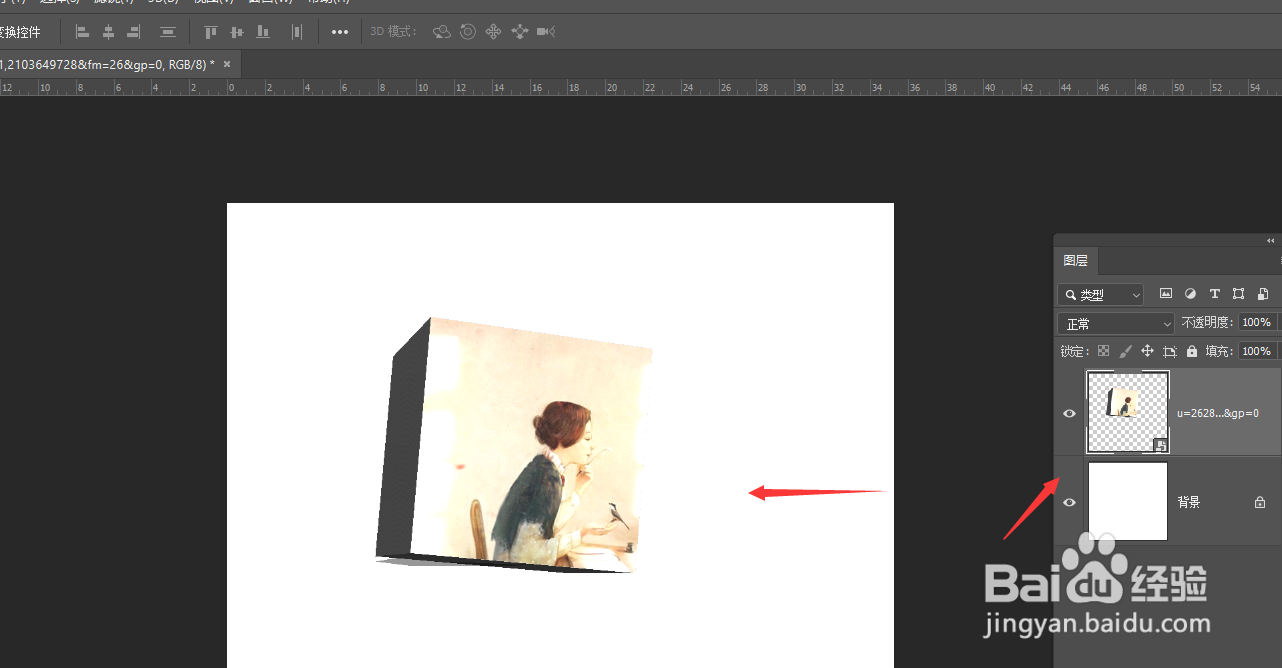Align left edges in options bar

click(82, 32)
